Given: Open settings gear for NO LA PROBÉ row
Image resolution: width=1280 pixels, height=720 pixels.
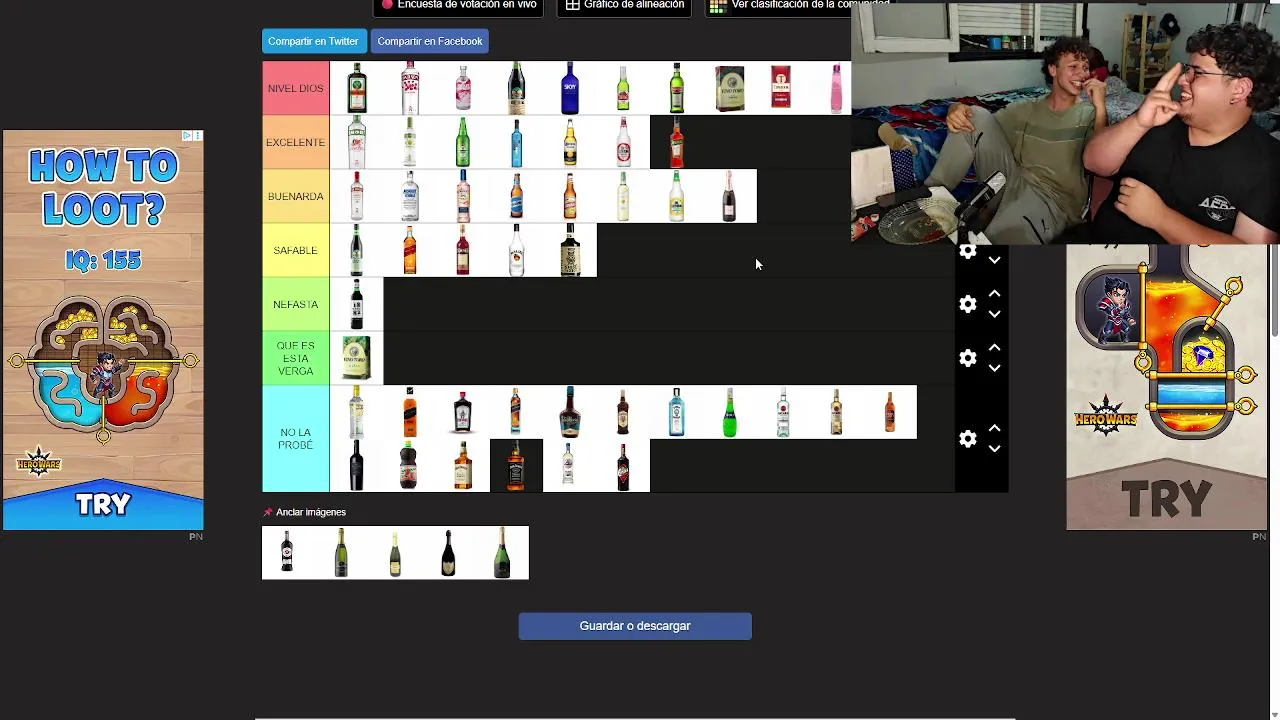Looking at the screenshot, I should coord(967,439).
